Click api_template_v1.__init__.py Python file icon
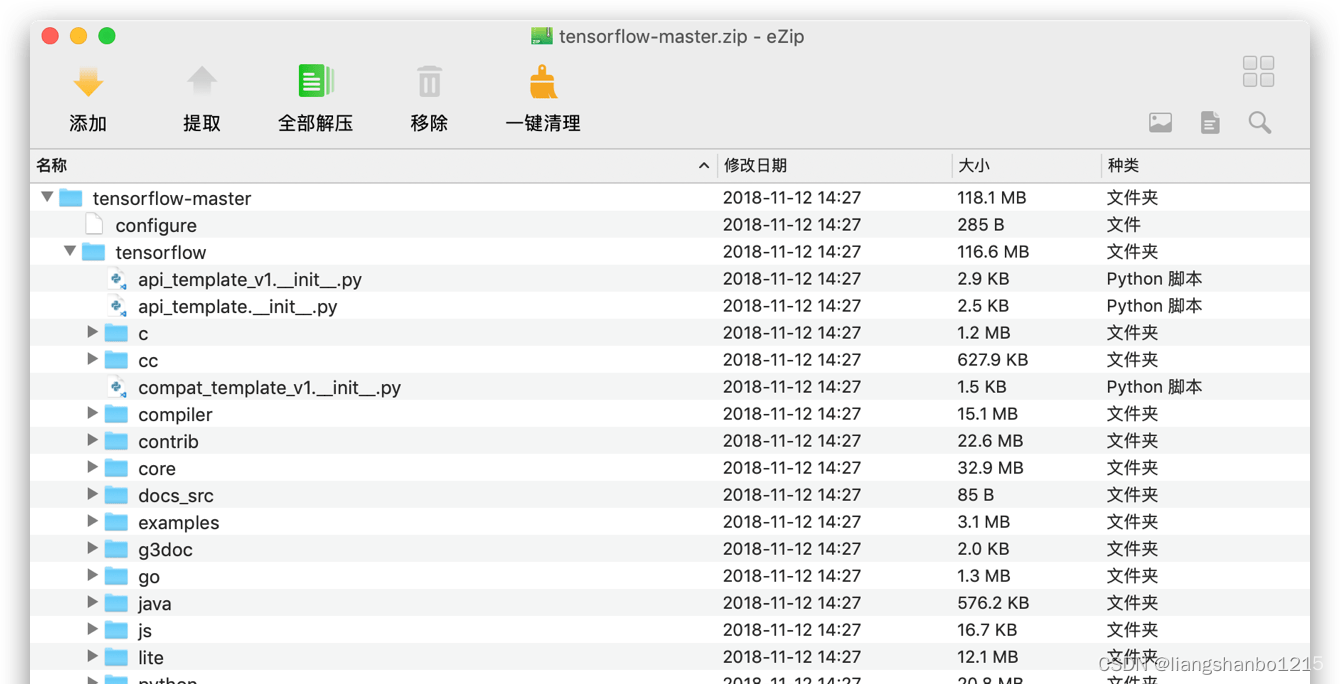 [x=118, y=279]
